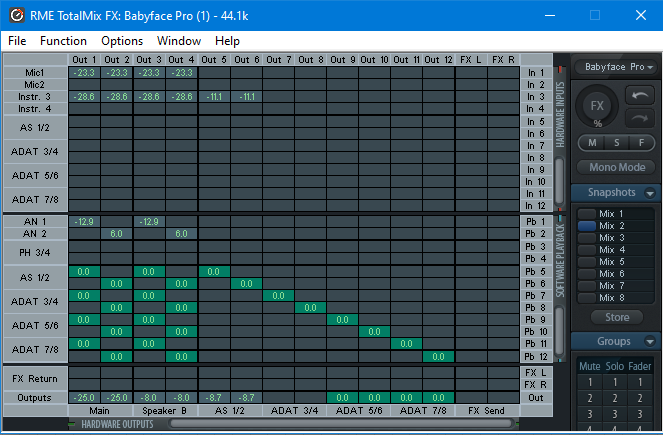This screenshot has width=663, height=435.
Task: Click the Mic1 to Out 1 cell
Action: (84, 73)
